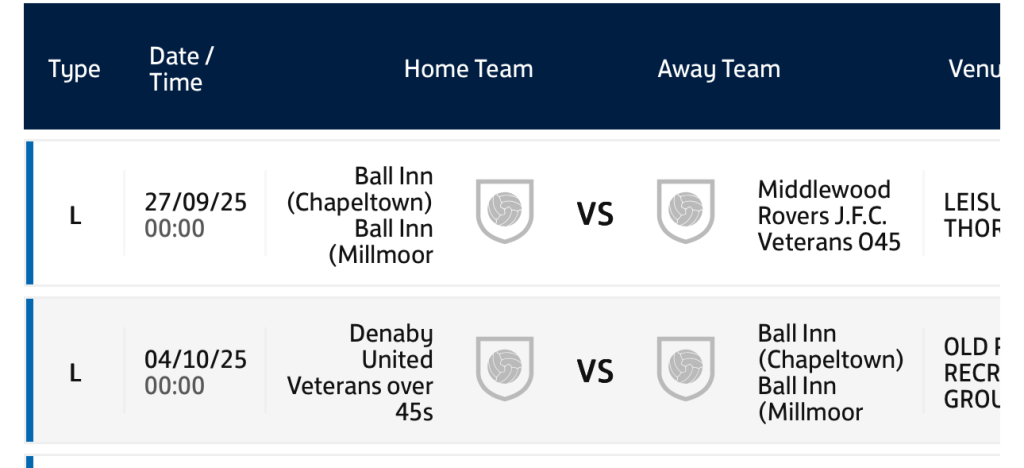Select the Away Team column header
The width and height of the screenshot is (1024, 468).
tap(718, 69)
